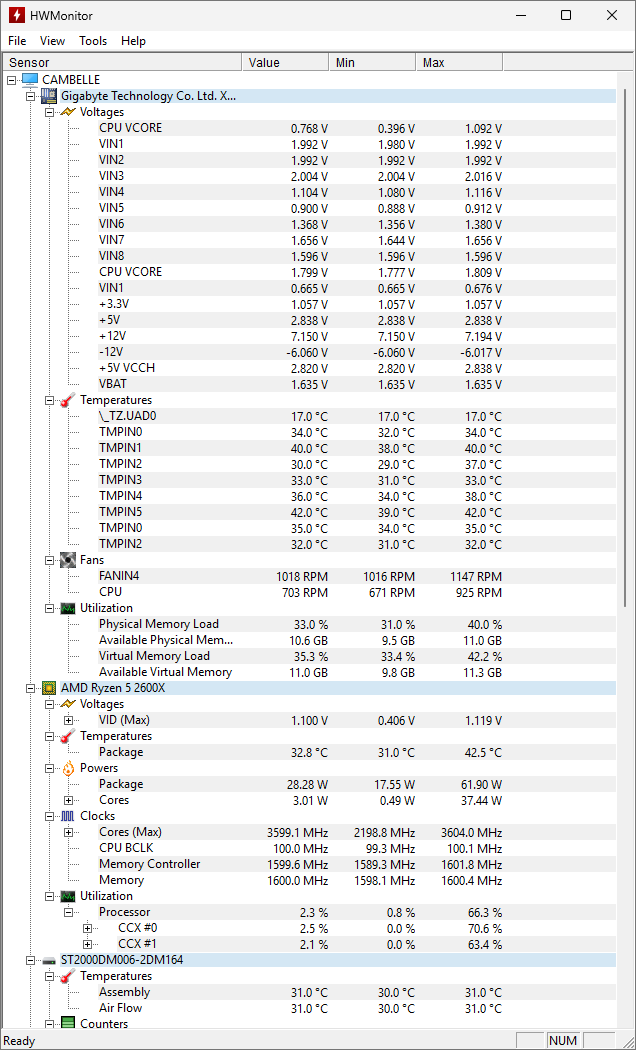
Task: Click the Ryzen Utilization graph icon
Action: tap(68, 896)
